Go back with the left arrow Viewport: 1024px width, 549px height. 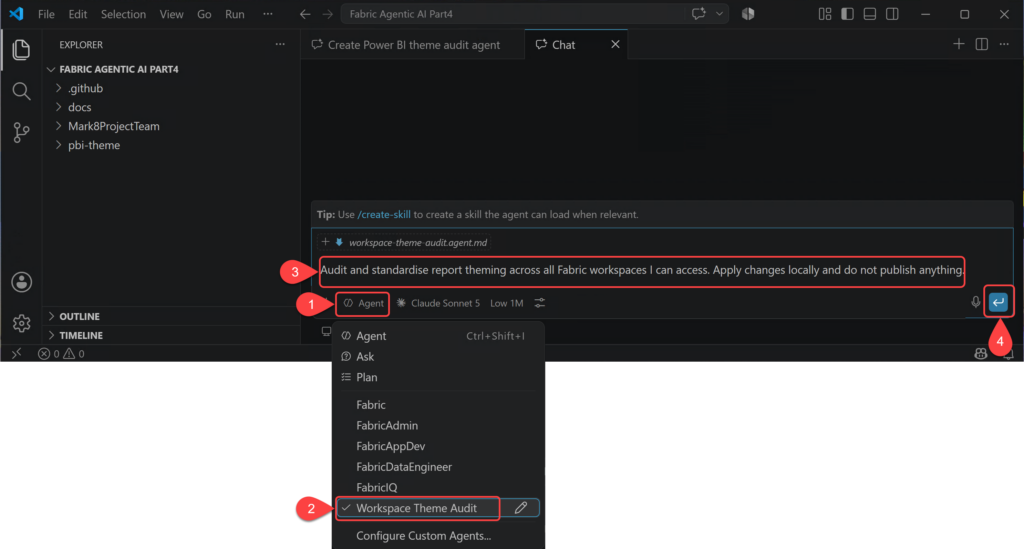pos(305,14)
